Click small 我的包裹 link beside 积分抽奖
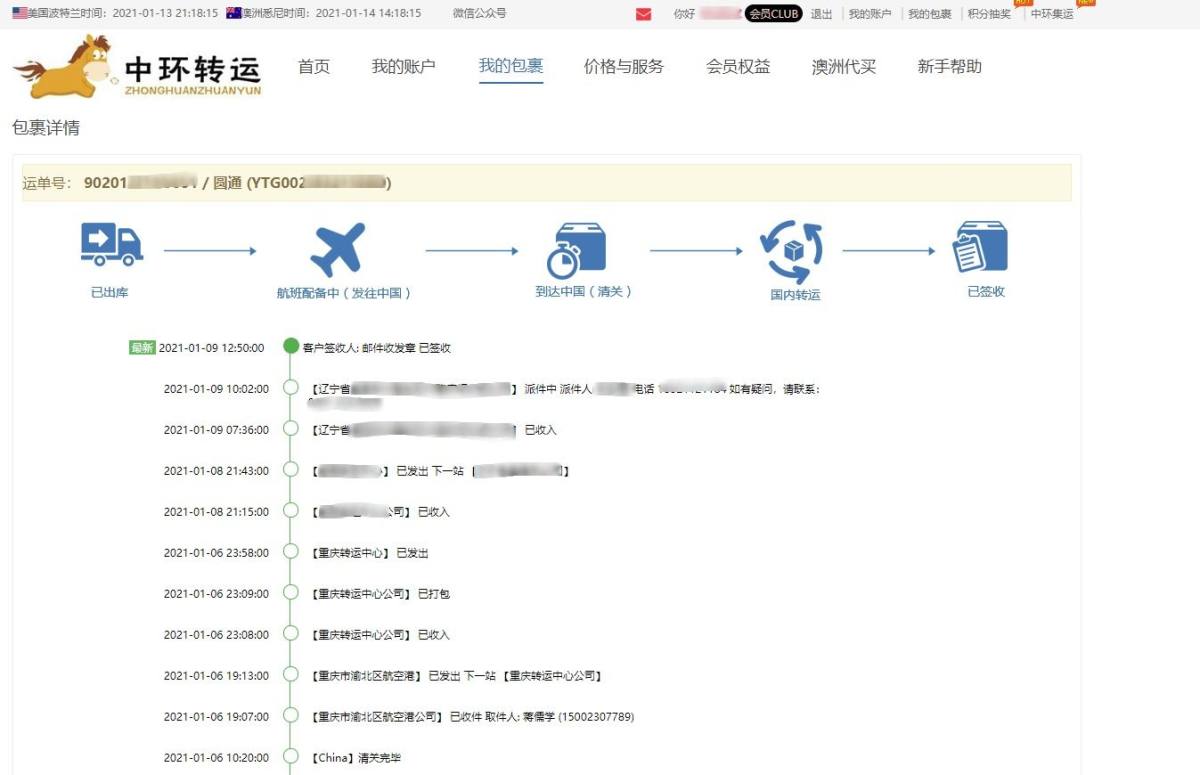Image resolution: width=1200 pixels, height=775 pixels. (929, 14)
